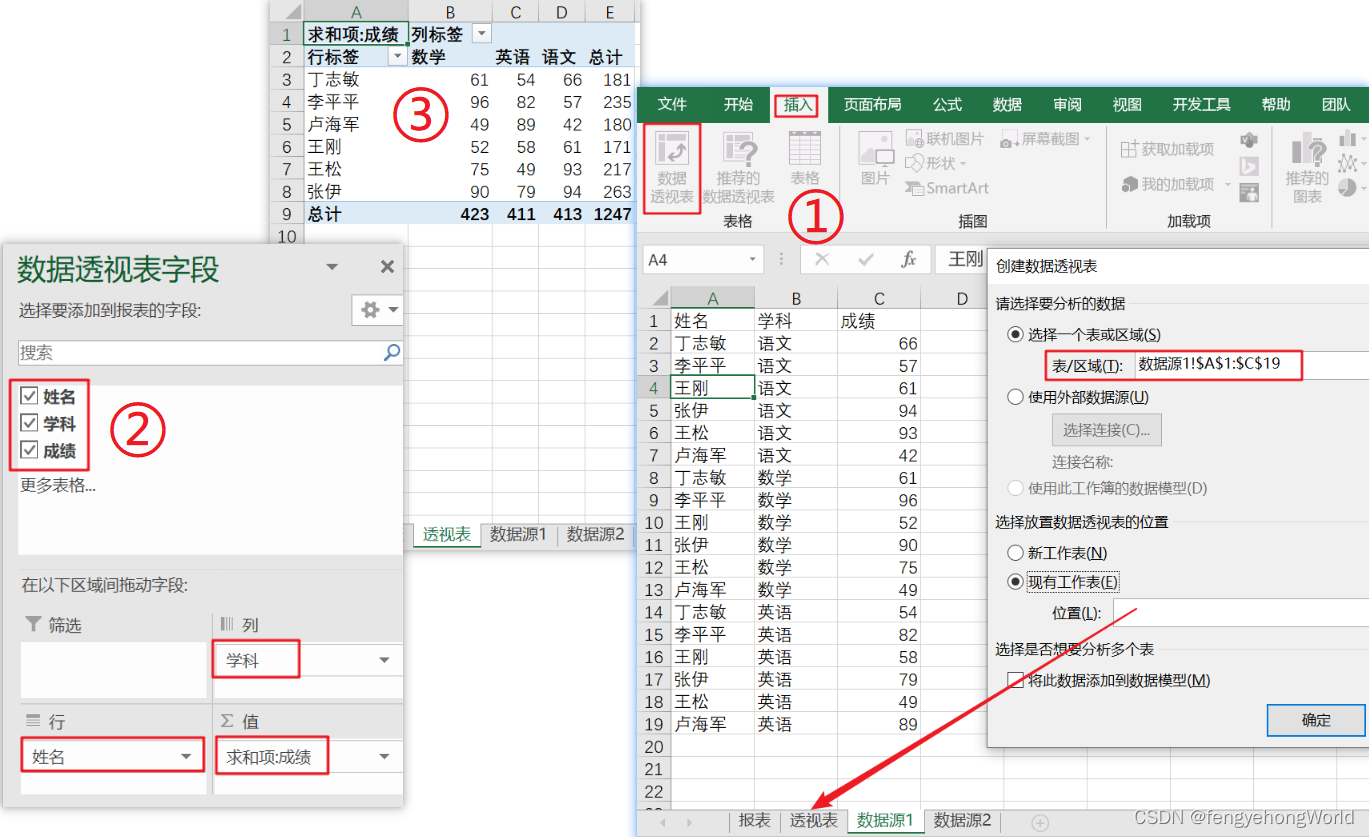
Task: Click the 选择连接(C)... button
Action: coord(1106,430)
